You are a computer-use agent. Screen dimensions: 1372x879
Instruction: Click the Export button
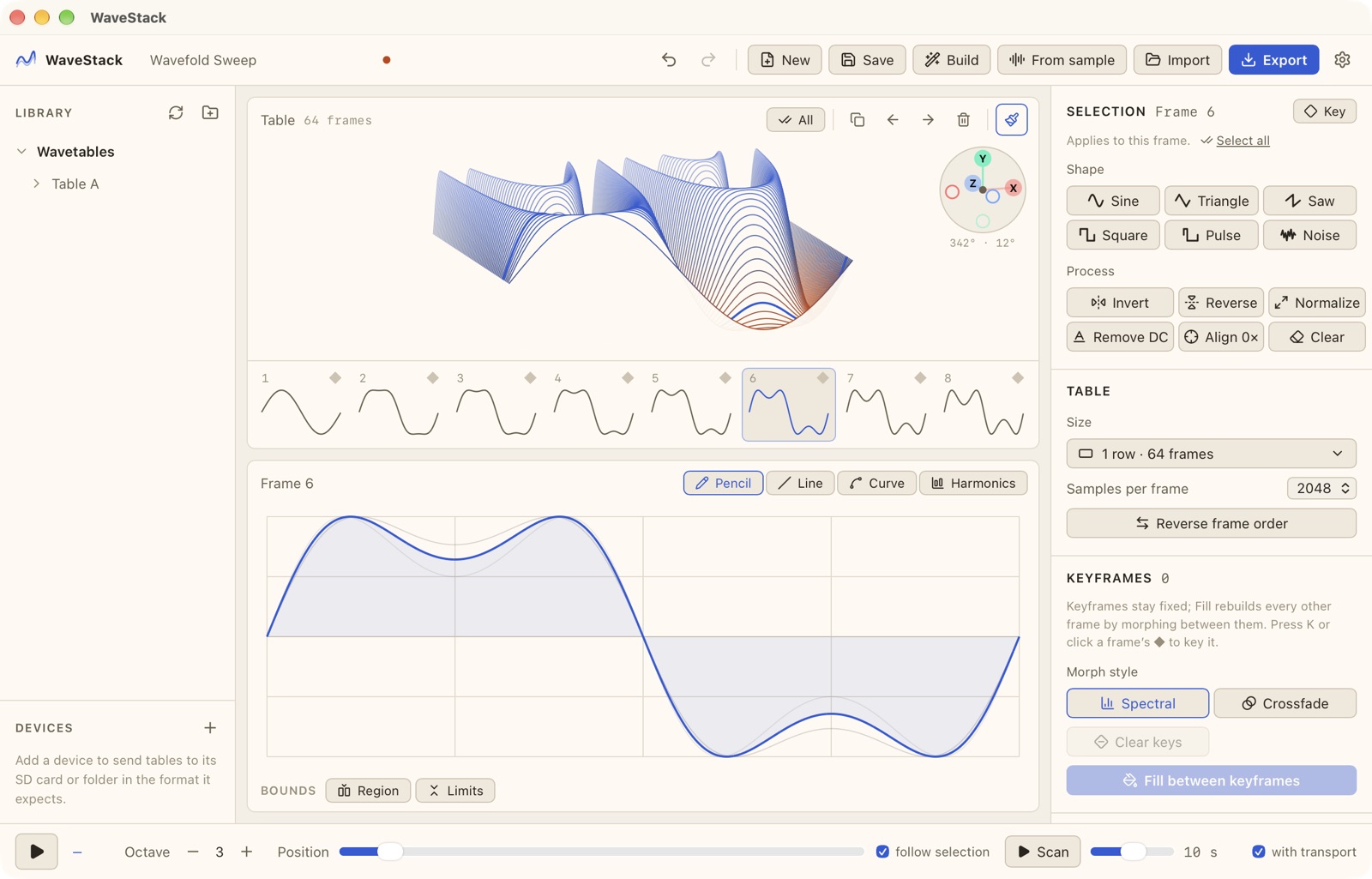click(x=1273, y=60)
